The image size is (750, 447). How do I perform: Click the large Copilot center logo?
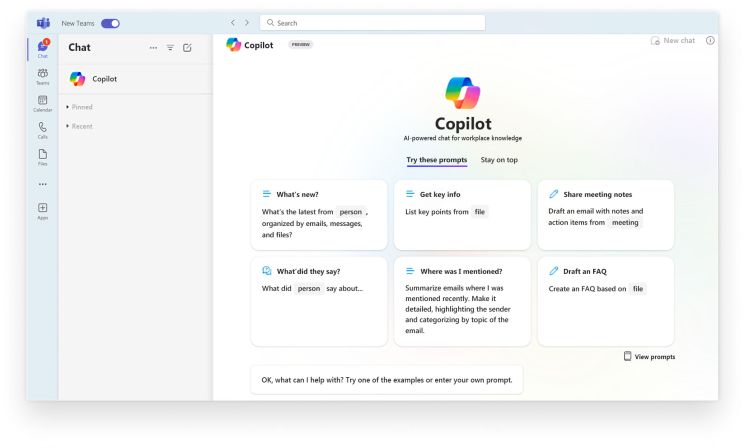click(463, 93)
